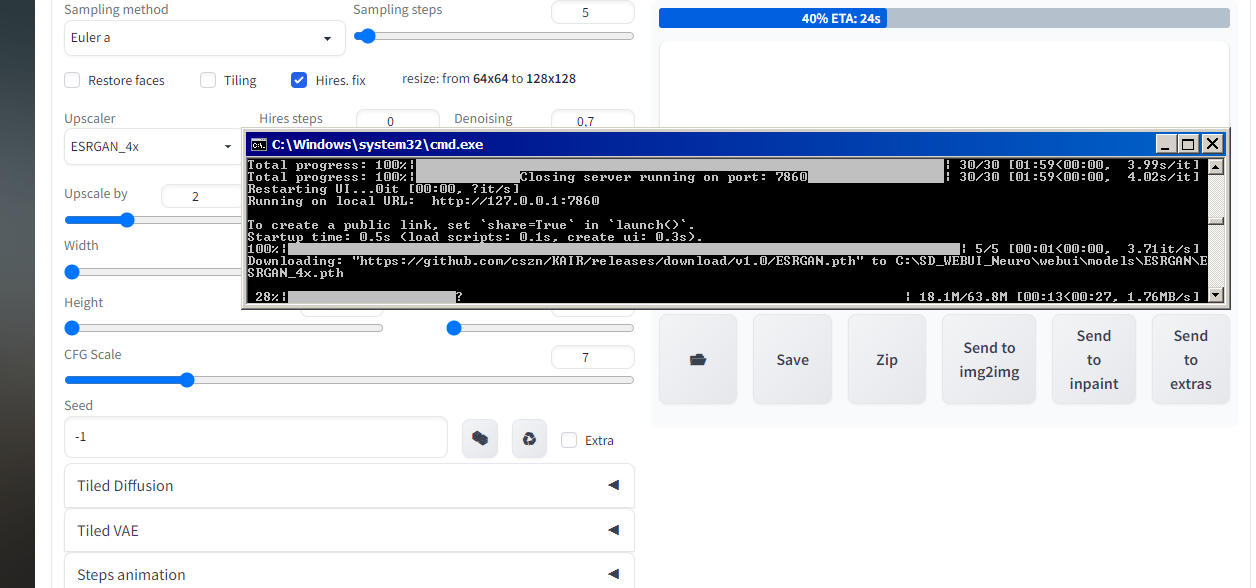Adjust the Upscale by slider
This screenshot has height=588, width=1256.
154,220
